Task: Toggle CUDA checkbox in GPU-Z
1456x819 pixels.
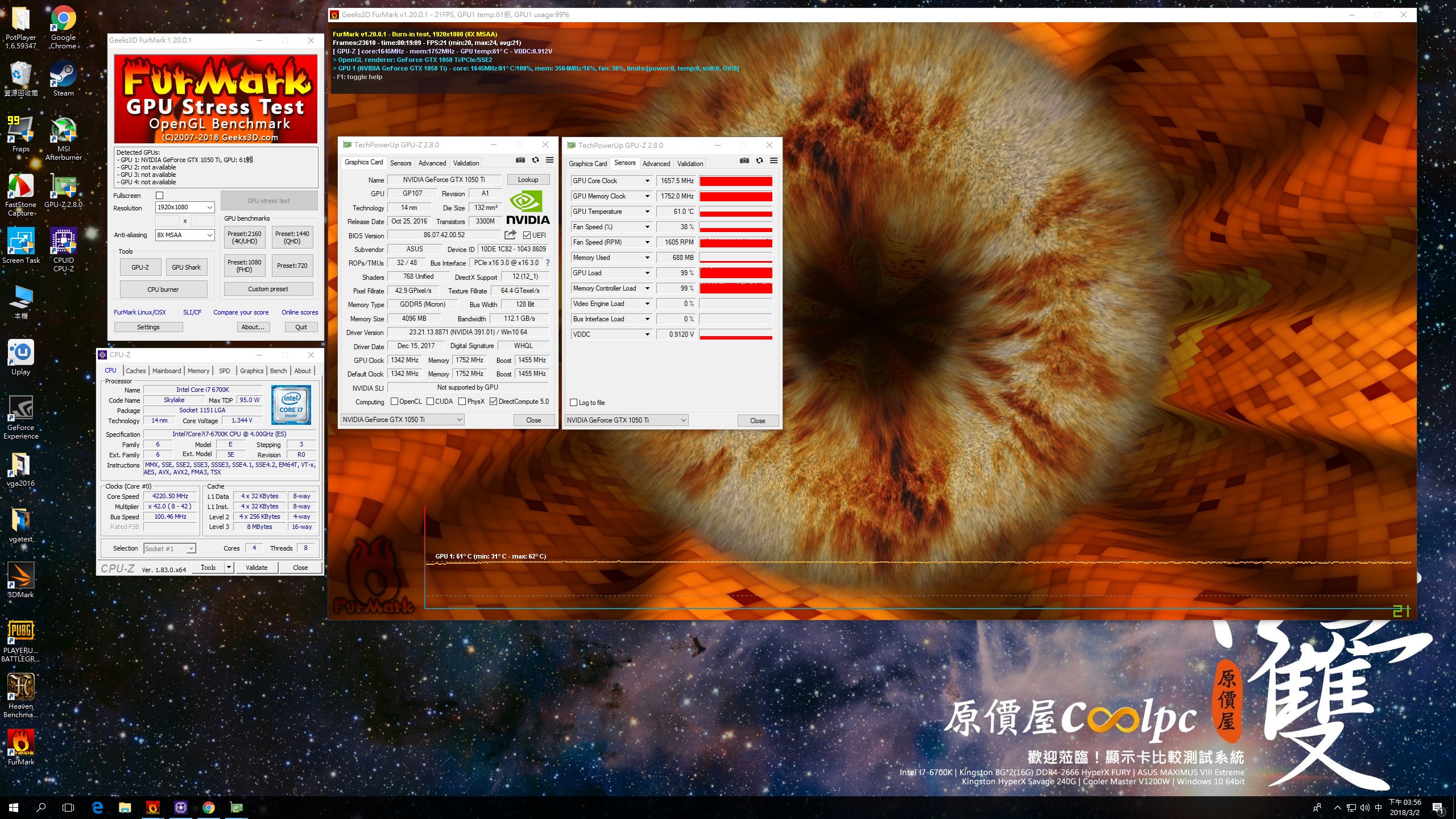Action: (x=430, y=402)
